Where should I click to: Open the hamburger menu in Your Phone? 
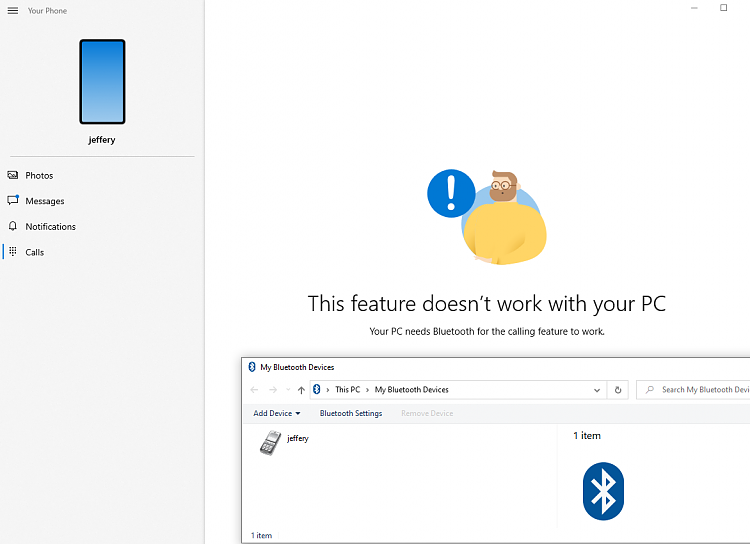[13, 11]
